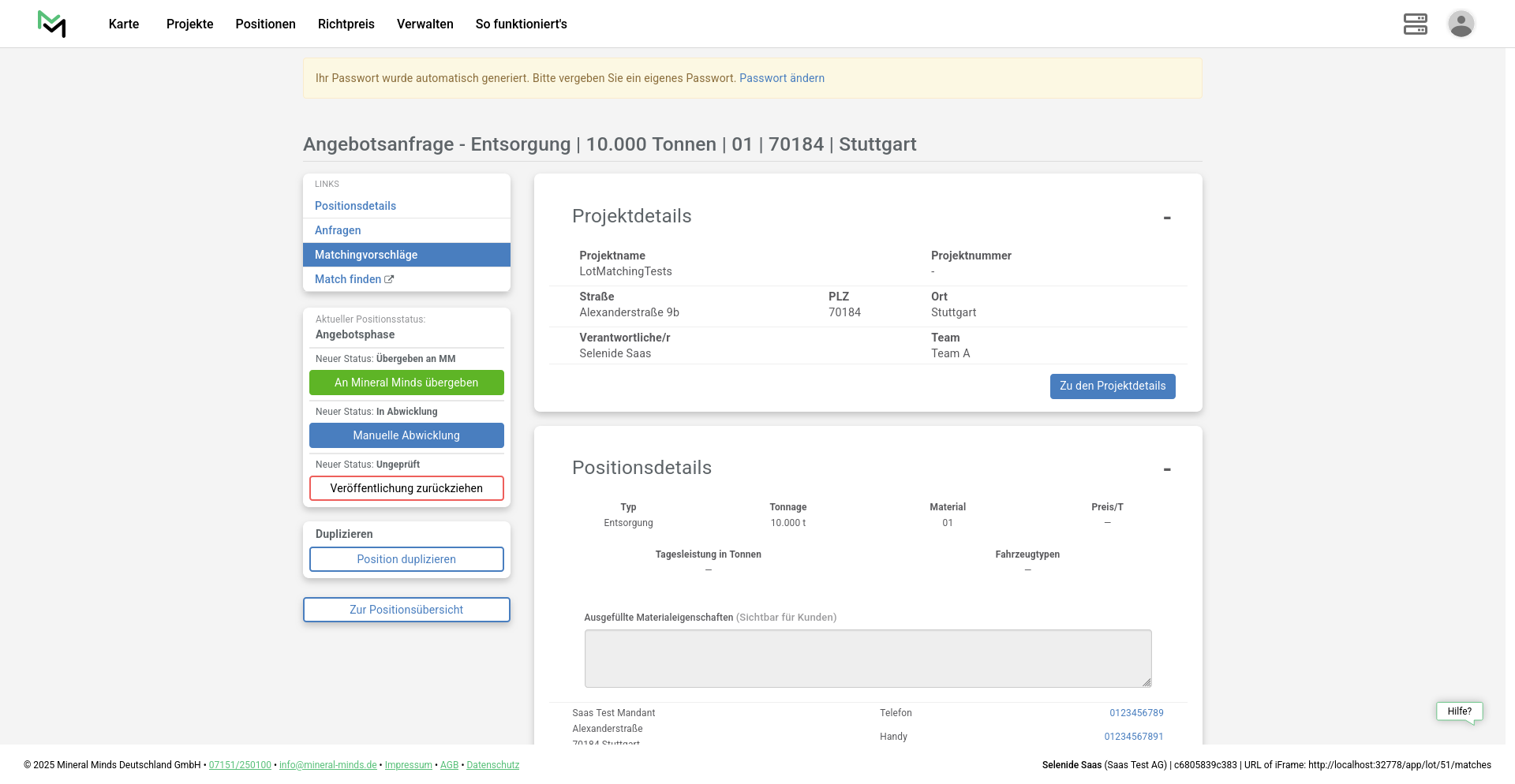This screenshot has width=1515, height=784.
Task: Collapse the Positionsdetails panel
Action: pos(1166,469)
